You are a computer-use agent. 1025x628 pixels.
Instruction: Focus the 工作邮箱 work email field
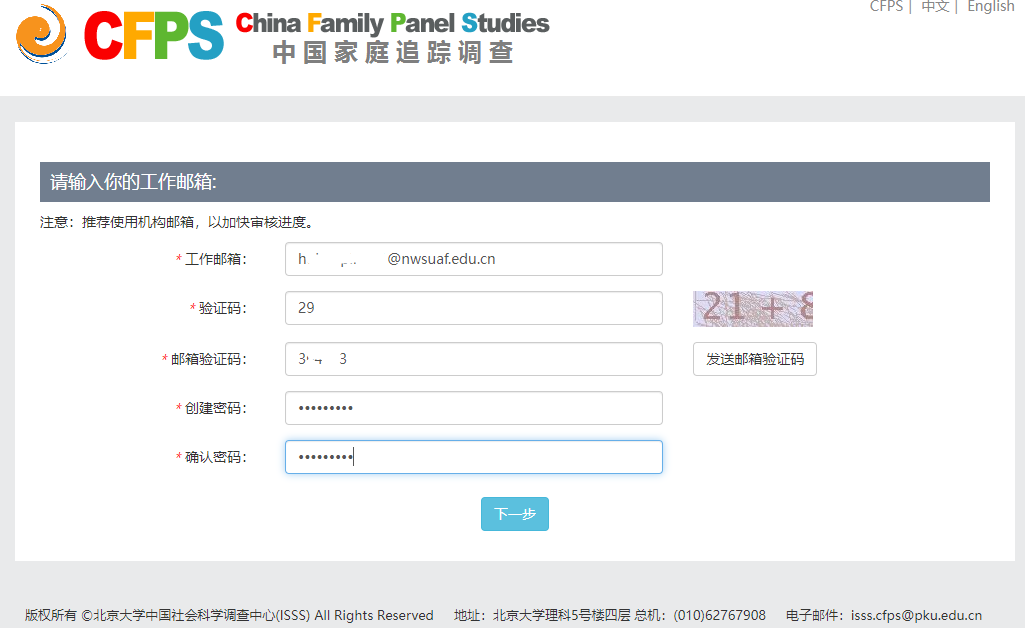coord(473,259)
